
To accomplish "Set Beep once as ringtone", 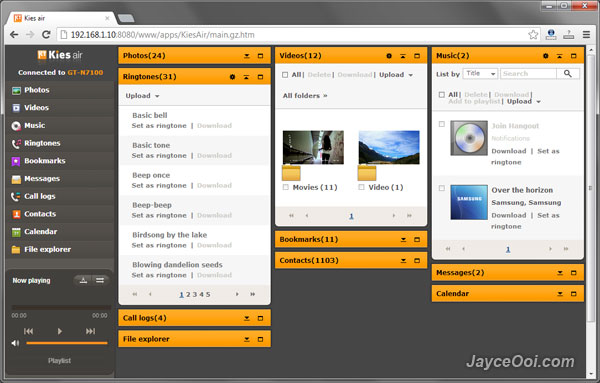I will point(159,186).
